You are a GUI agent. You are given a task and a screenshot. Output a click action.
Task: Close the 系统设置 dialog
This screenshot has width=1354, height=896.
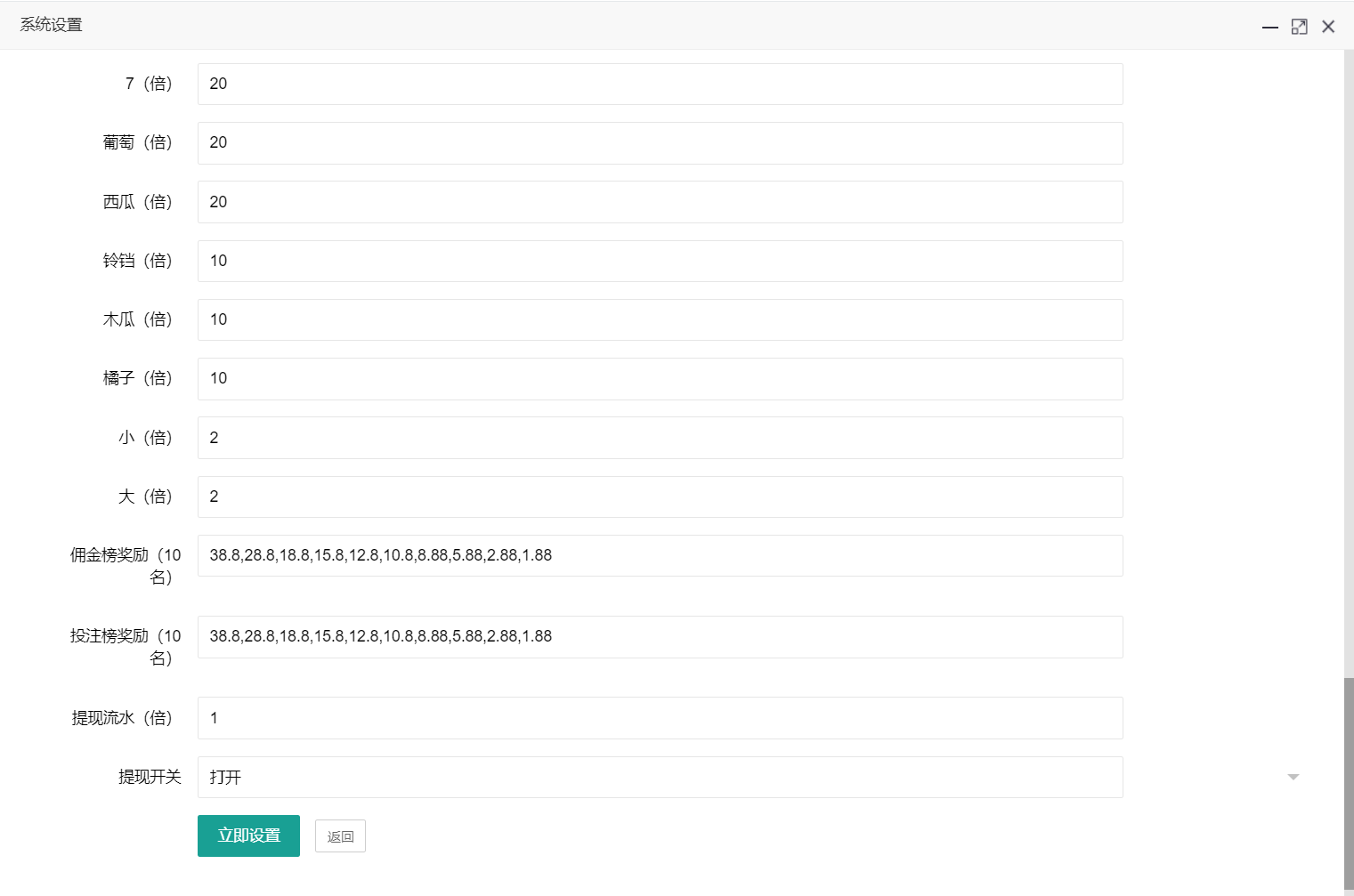pyautogui.click(x=1328, y=27)
